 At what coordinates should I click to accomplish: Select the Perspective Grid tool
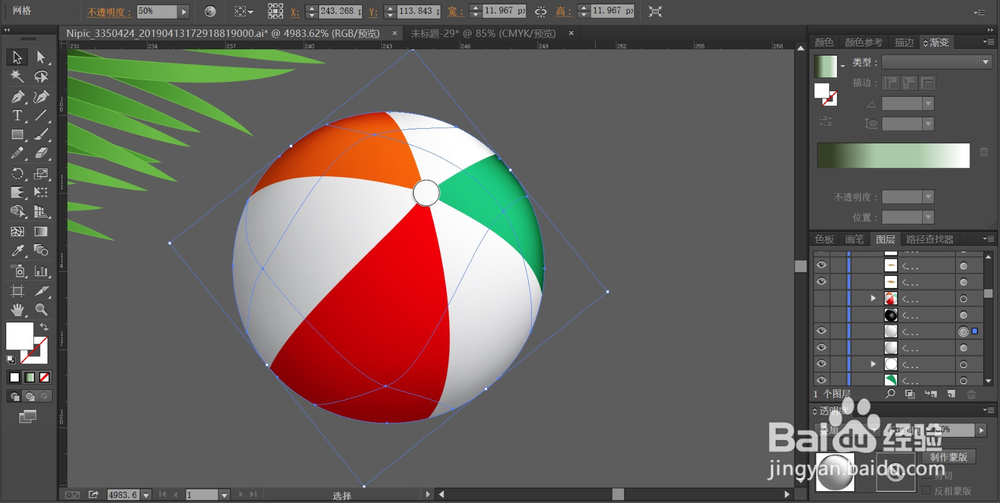[41, 212]
